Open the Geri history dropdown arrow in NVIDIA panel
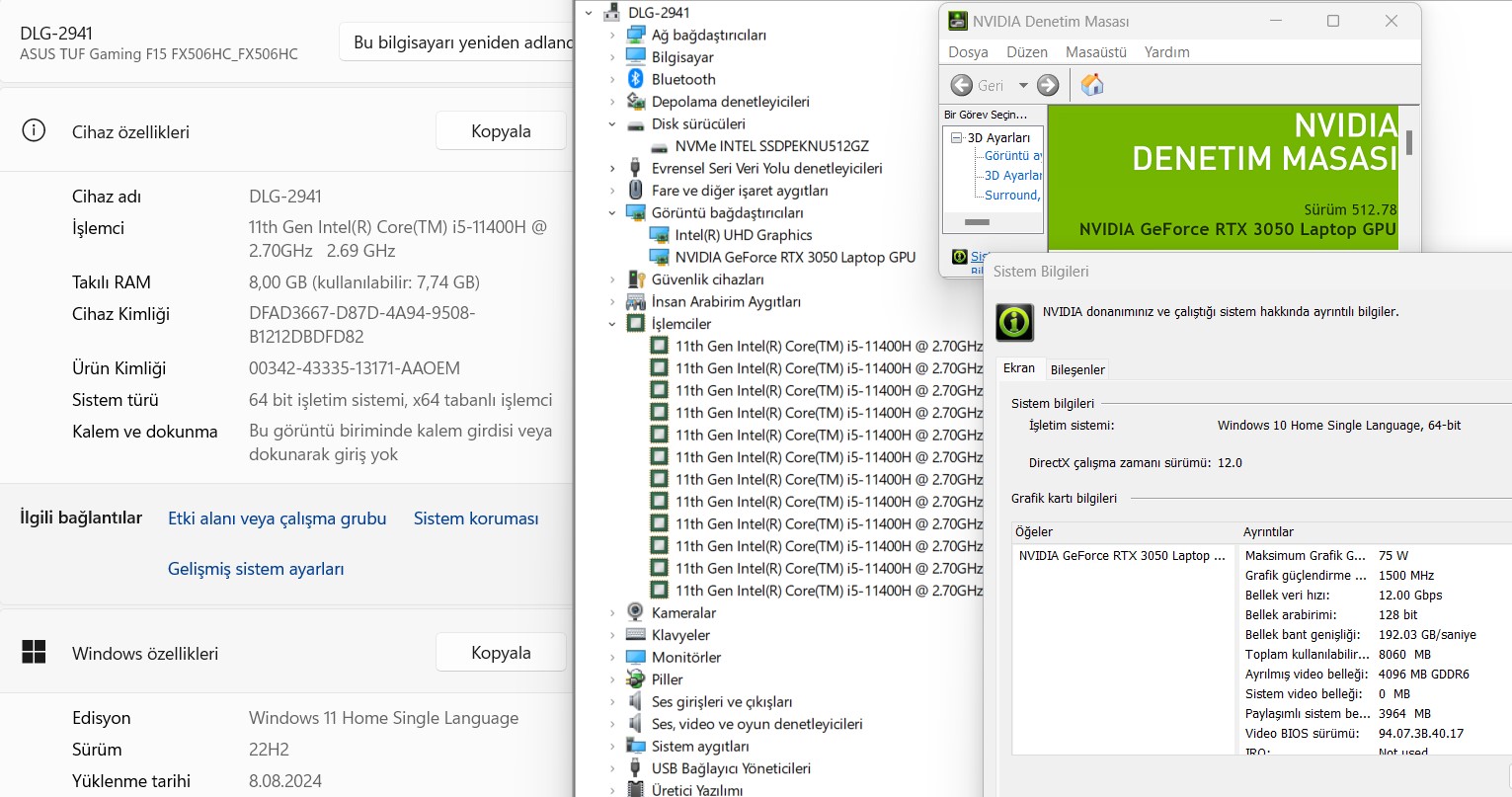The height and width of the screenshot is (797, 1512). click(1023, 86)
